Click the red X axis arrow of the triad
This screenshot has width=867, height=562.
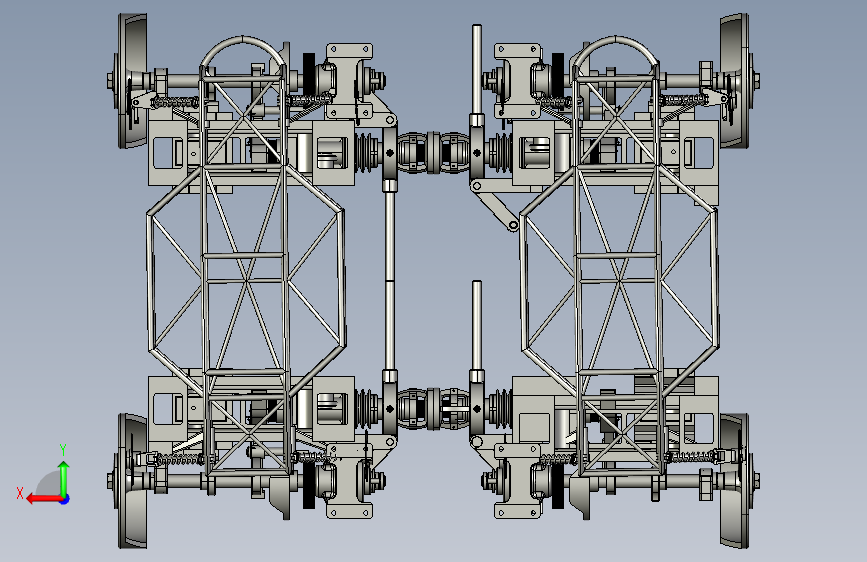pyautogui.click(x=44, y=499)
